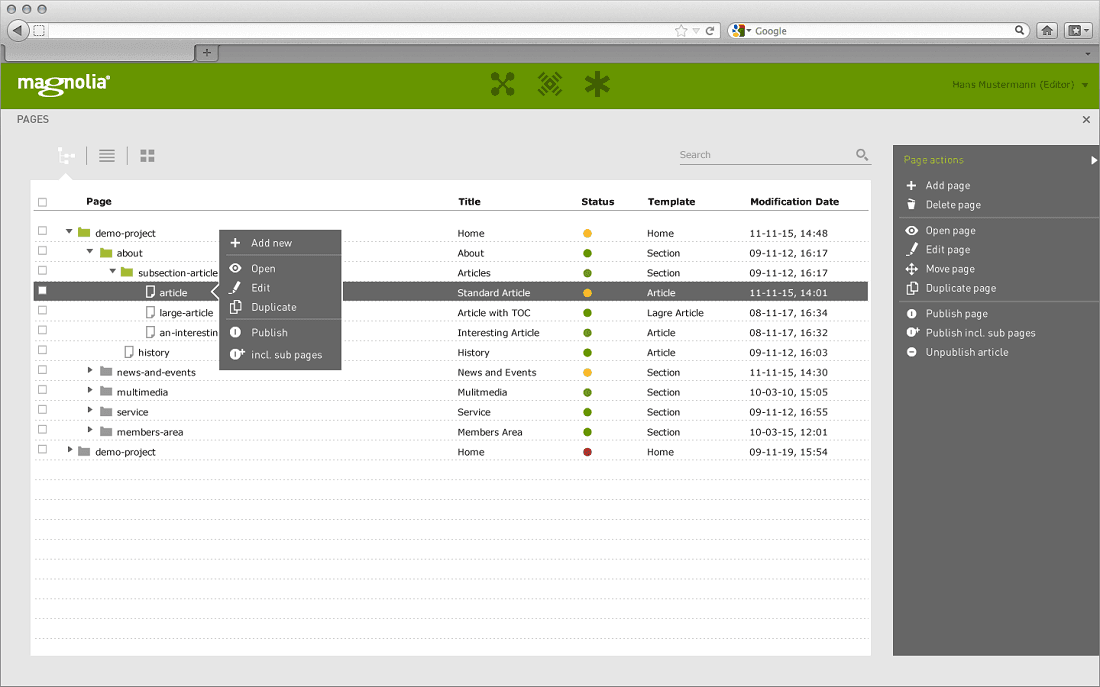Viewport: 1100px width, 687px height.
Task: Switch to flat list view
Action: click(x=106, y=155)
